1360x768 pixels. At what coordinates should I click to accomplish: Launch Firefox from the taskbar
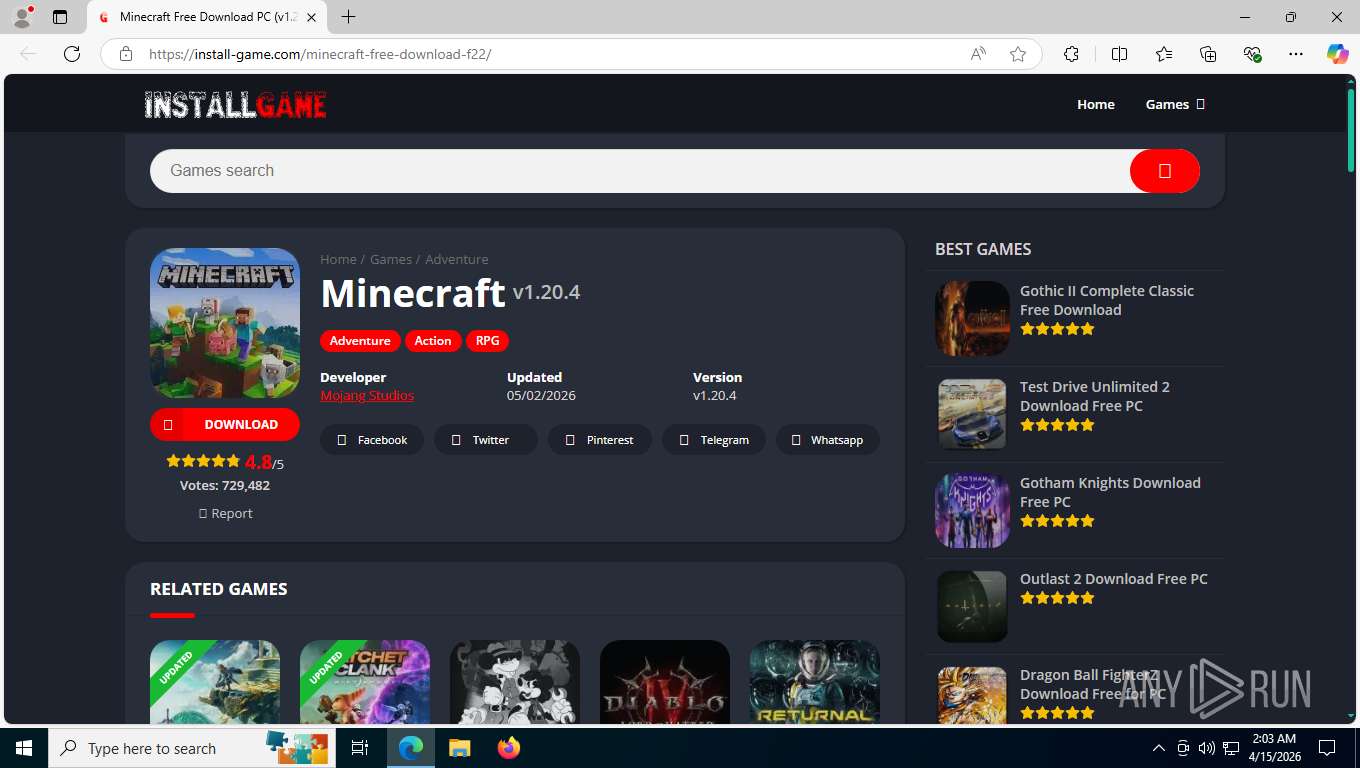click(x=509, y=748)
